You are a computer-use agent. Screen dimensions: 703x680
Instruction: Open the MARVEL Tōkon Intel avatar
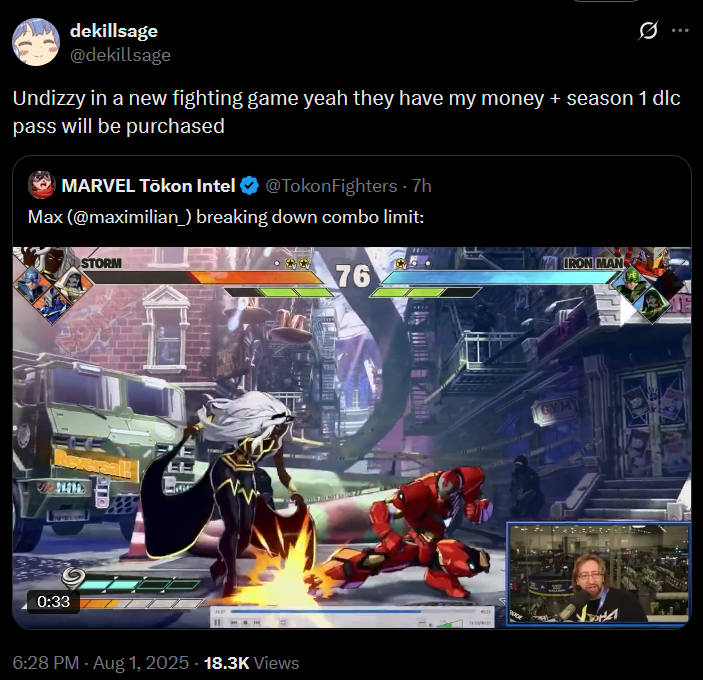pyautogui.click(x=42, y=185)
